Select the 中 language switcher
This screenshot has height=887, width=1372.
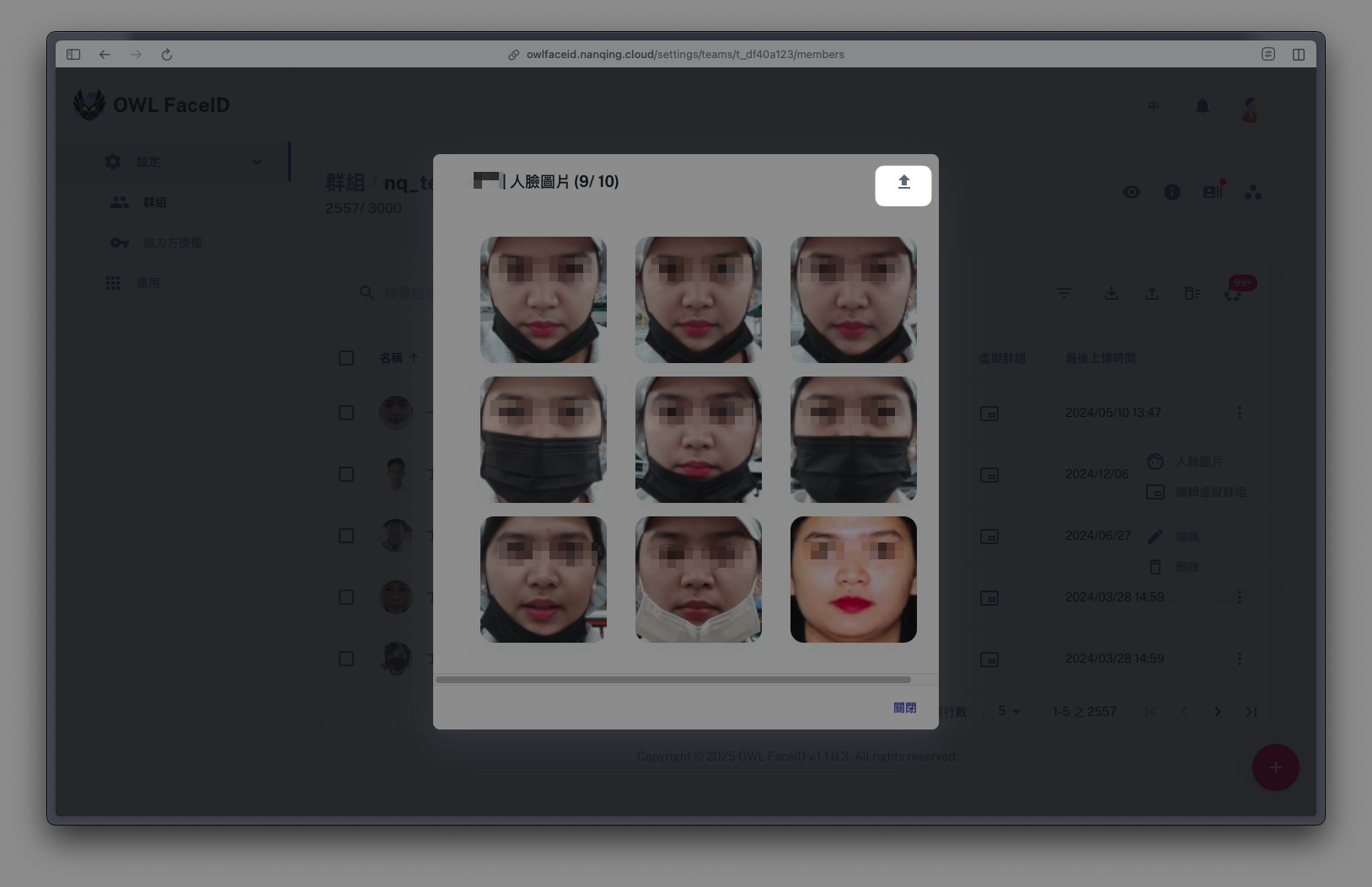1153,106
